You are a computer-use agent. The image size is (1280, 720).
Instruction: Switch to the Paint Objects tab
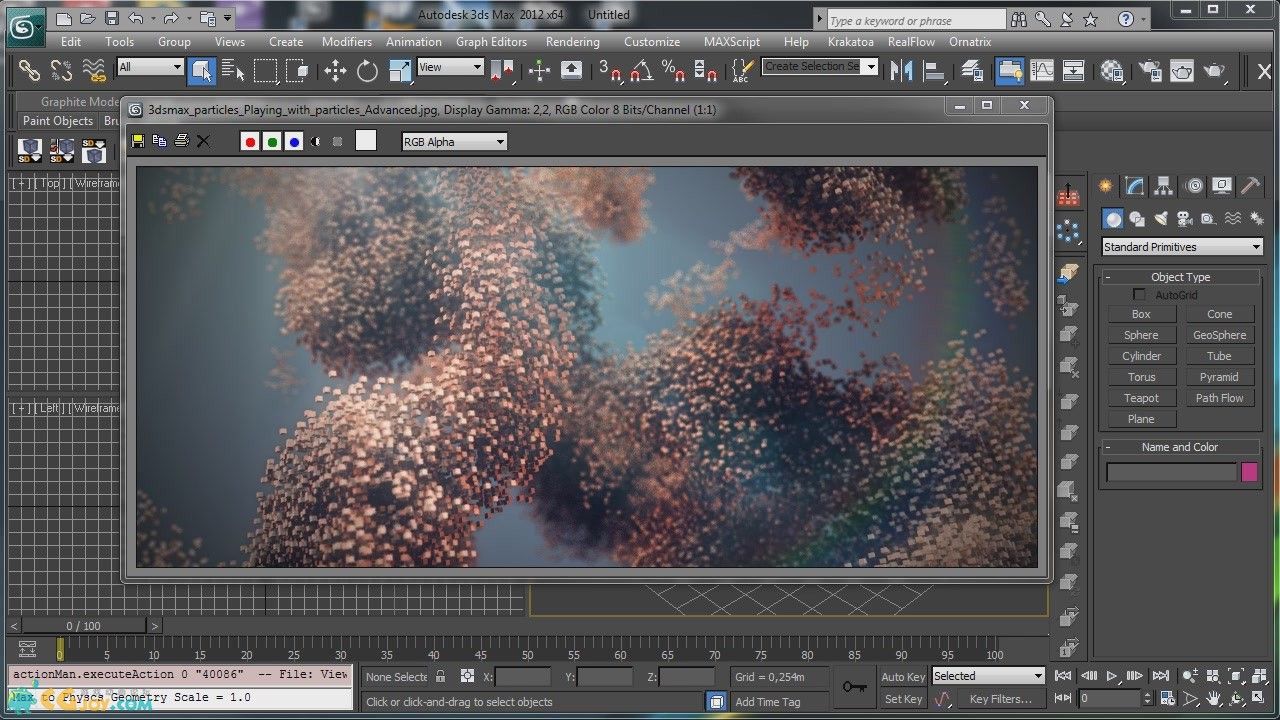pos(58,121)
